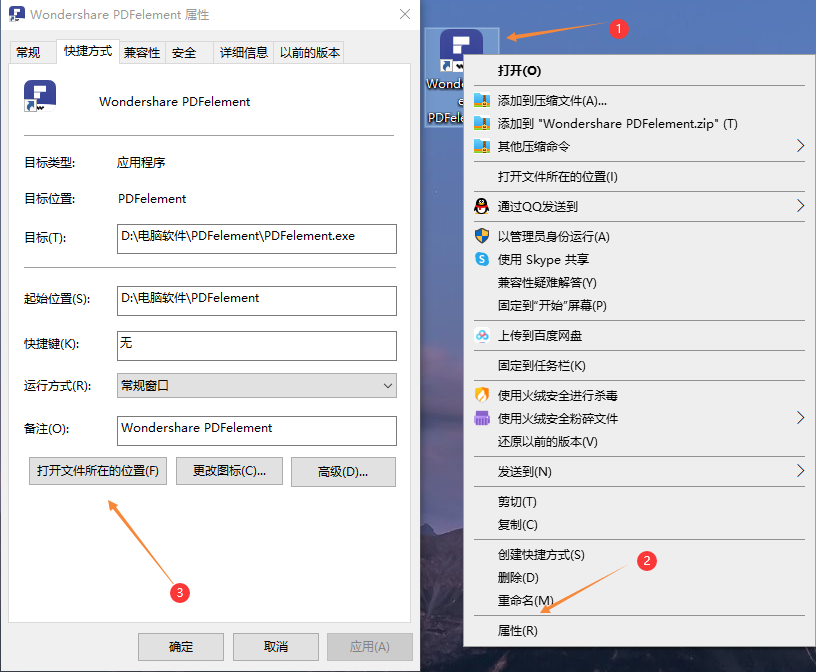Click the archive icon beside 添加到压缩文件(A)
Viewport: 816px width, 672px height.
point(482,100)
